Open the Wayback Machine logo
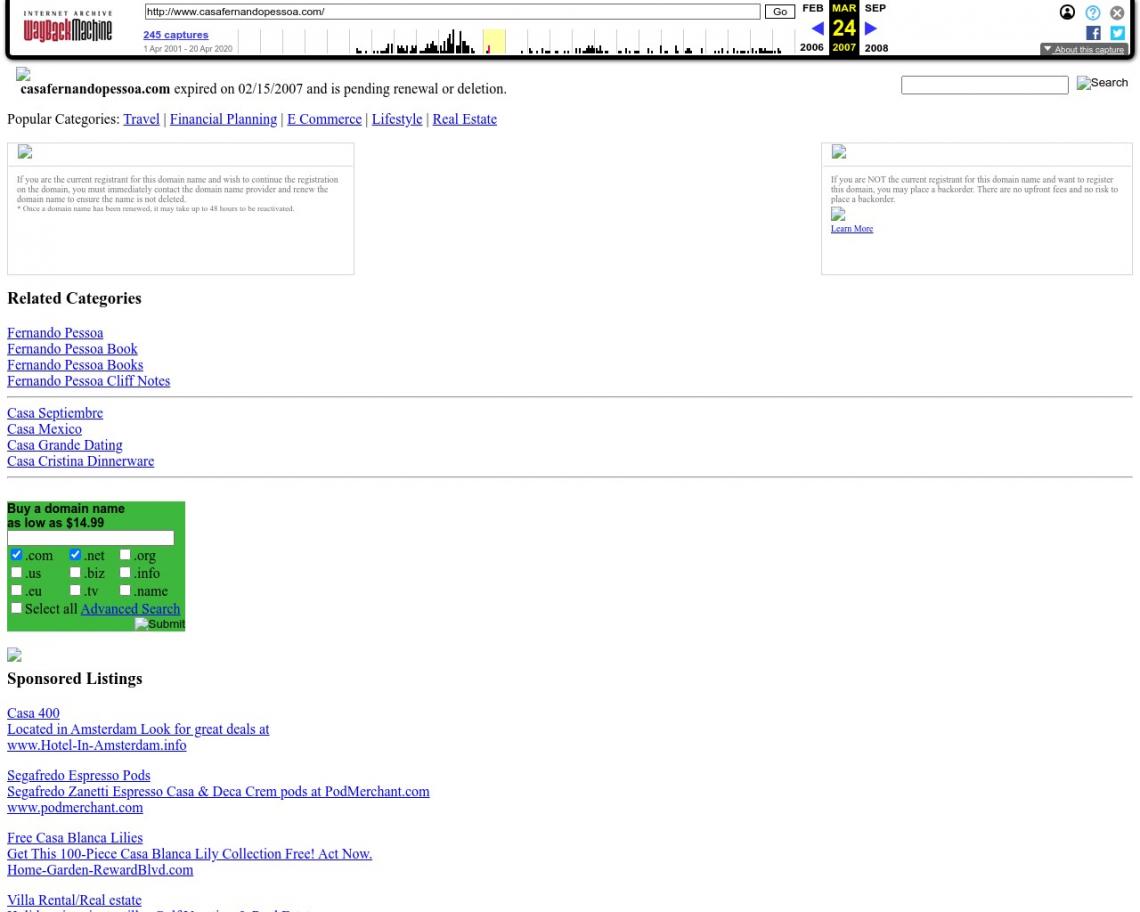1140x912 pixels. [x=68, y=26]
